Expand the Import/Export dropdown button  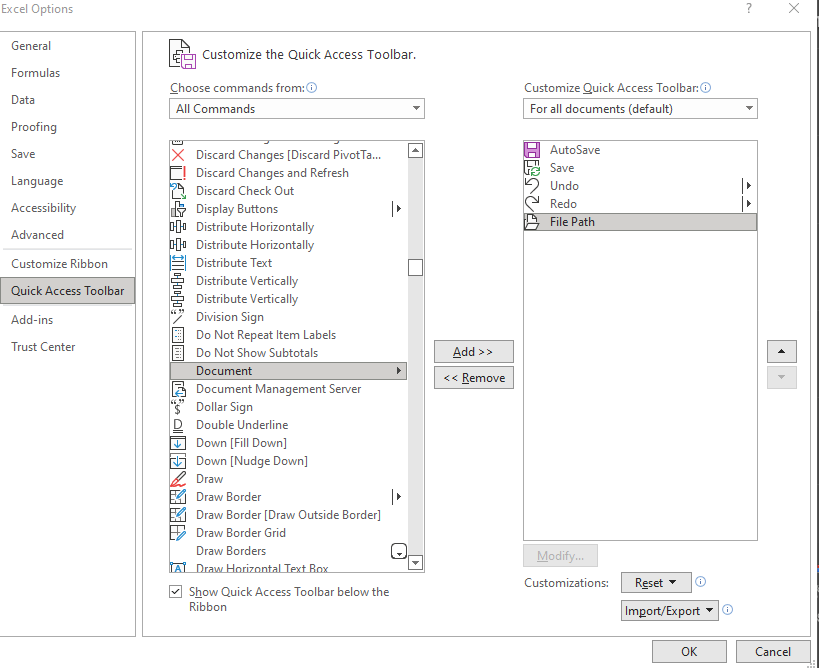669,611
